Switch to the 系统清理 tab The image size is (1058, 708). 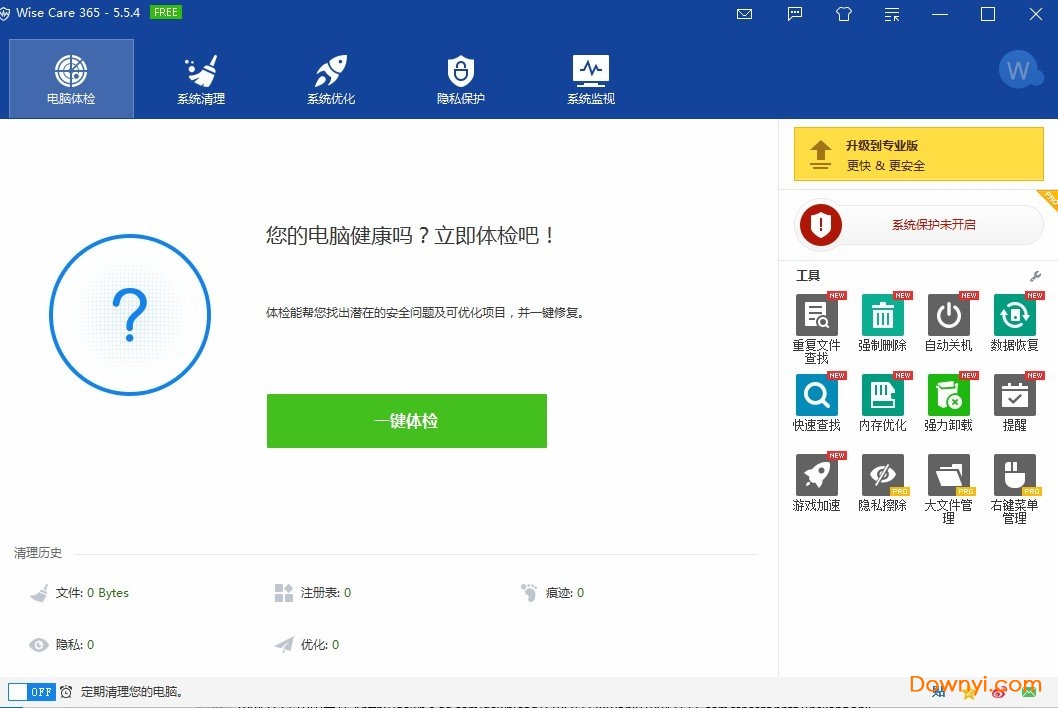click(200, 78)
